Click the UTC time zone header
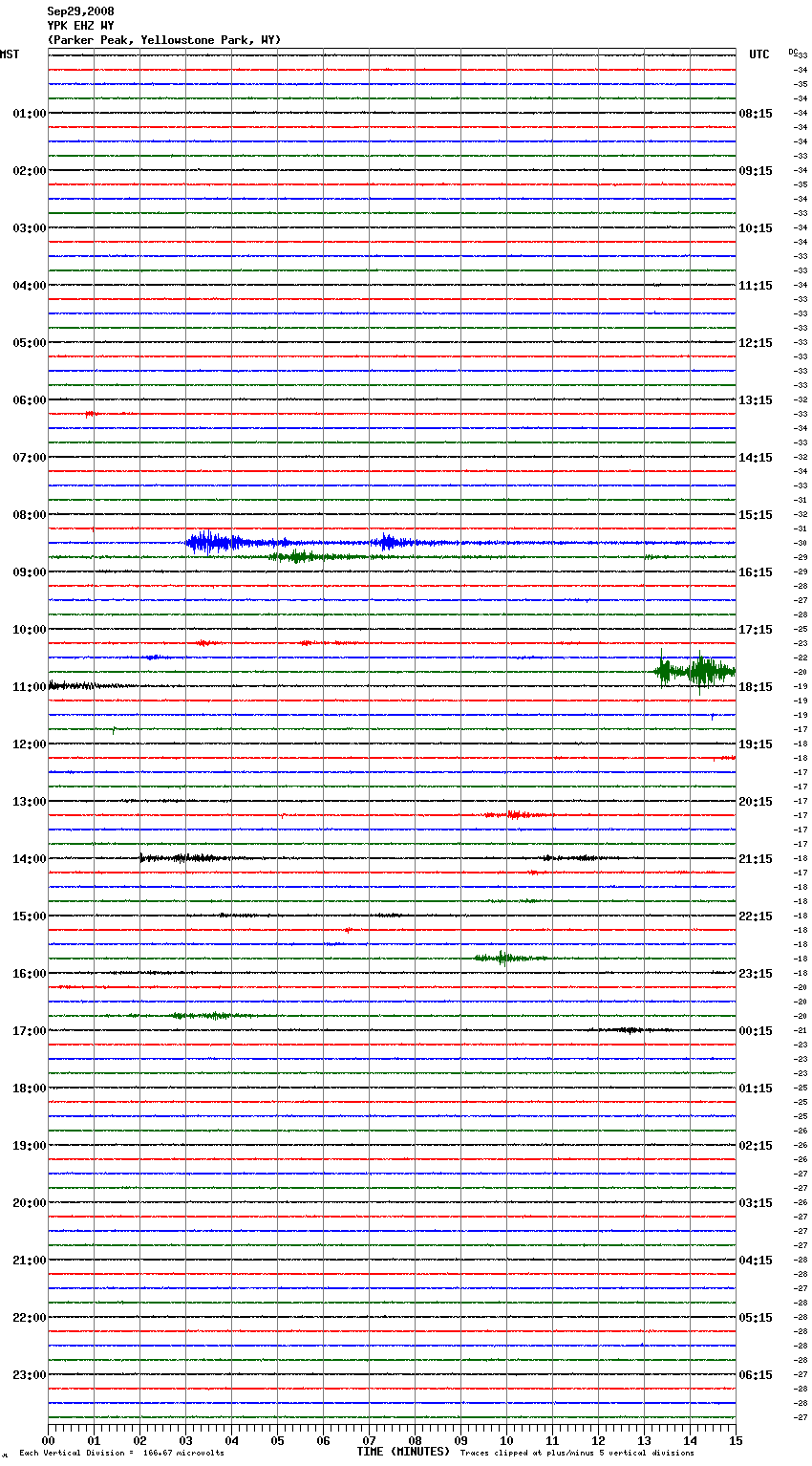The width and height of the screenshot is (812, 1466). 759,54
